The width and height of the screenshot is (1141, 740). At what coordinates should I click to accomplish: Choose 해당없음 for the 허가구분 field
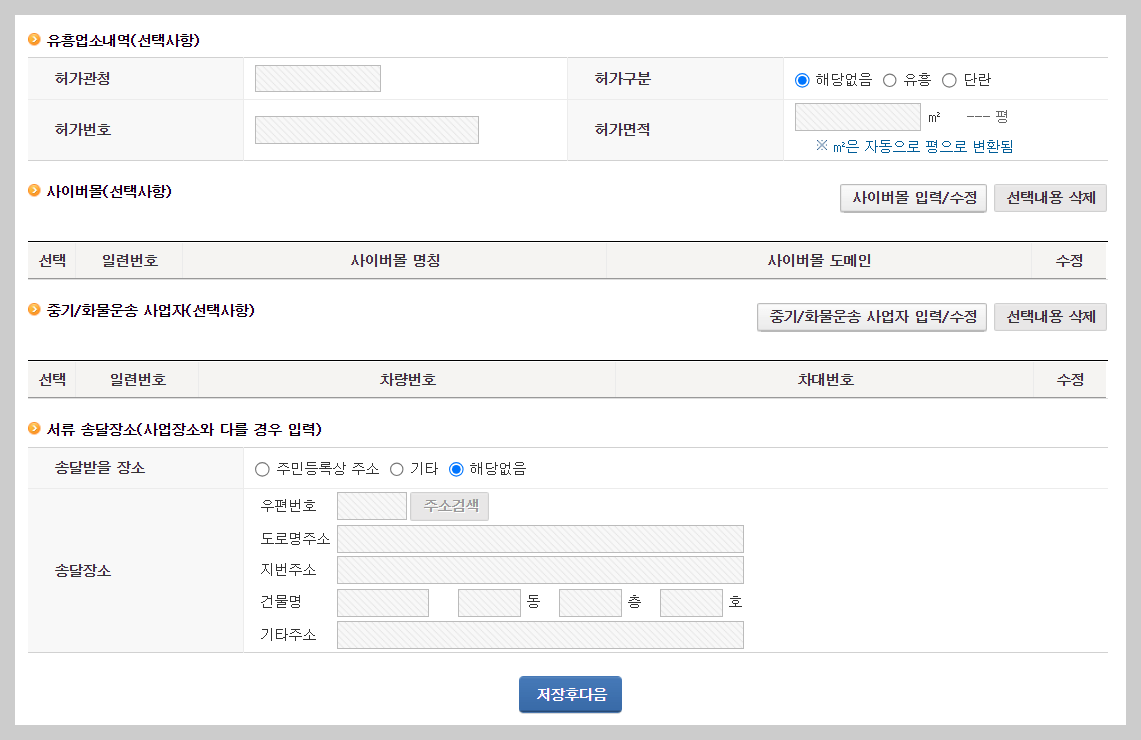(x=800, y=78)
